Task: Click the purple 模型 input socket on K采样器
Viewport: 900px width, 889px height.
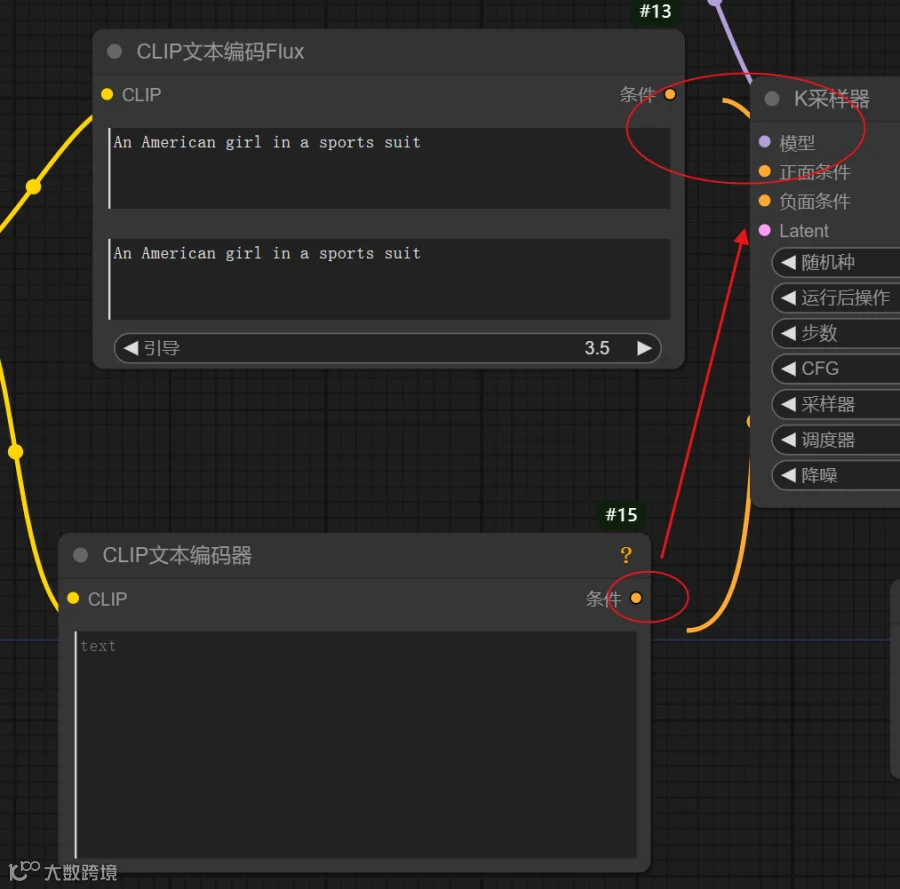Action: pyautogui.click(x=765, y=142)
